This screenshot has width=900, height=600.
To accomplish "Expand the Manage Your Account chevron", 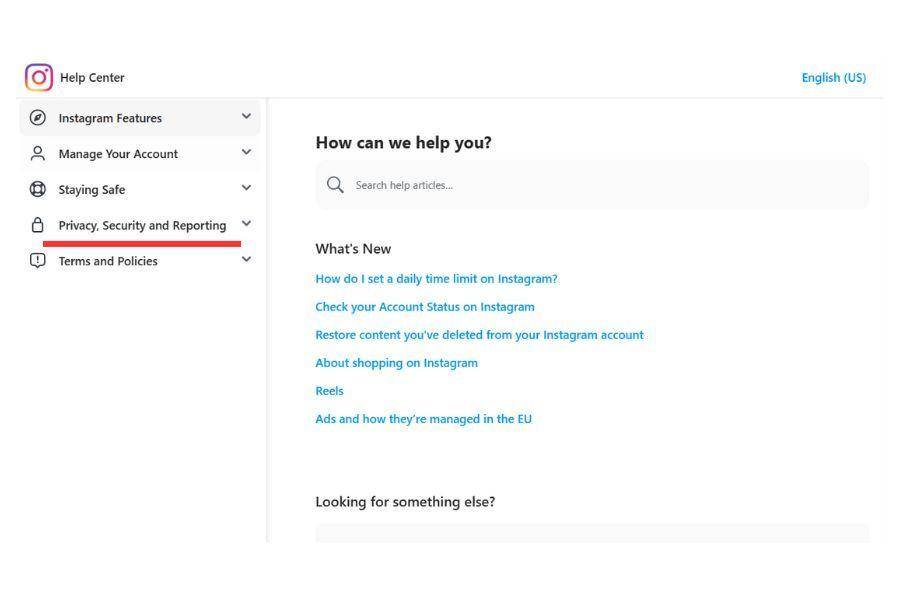I will (246, 152).
